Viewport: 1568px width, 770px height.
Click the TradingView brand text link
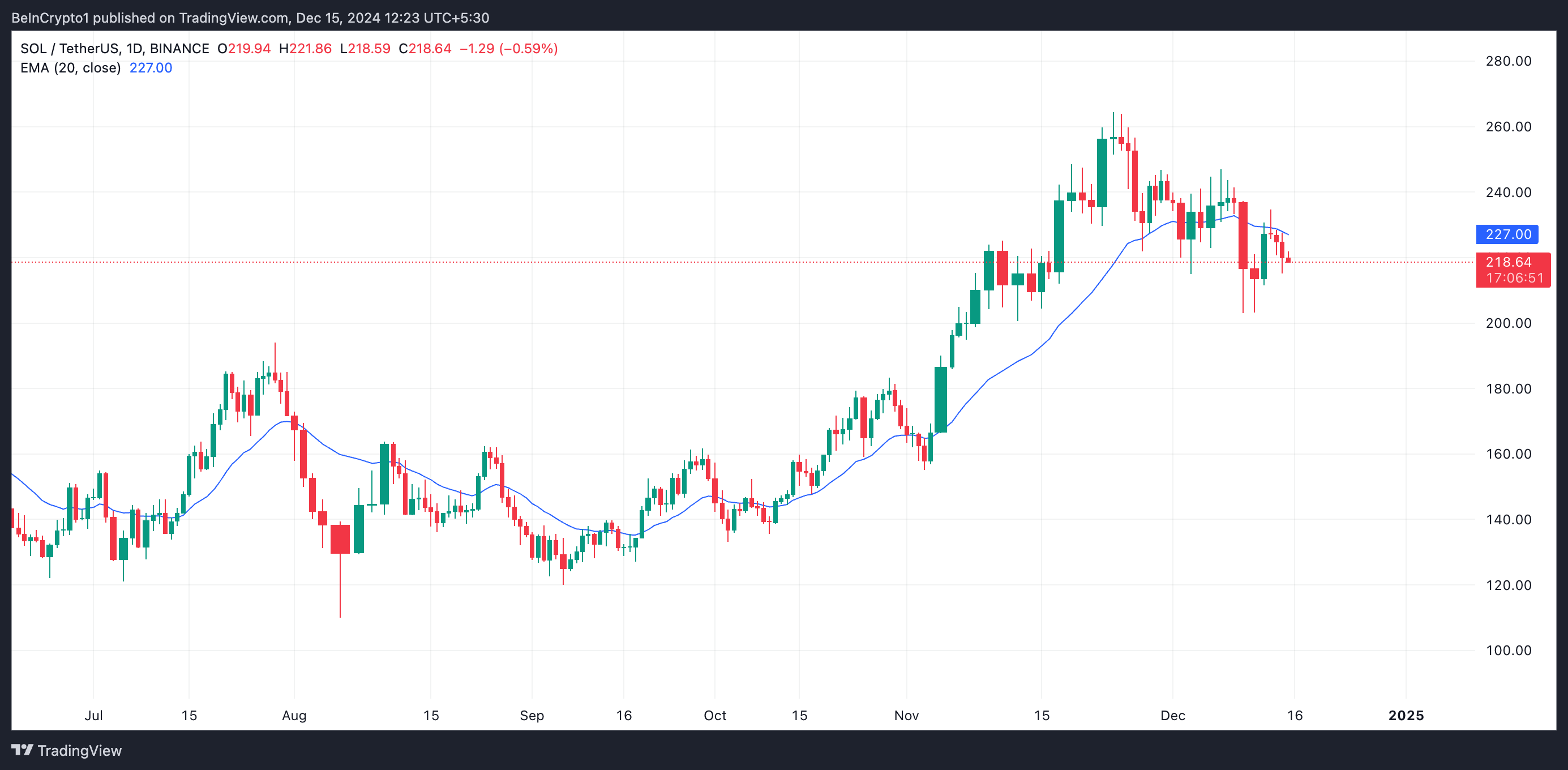click(79, 751)
